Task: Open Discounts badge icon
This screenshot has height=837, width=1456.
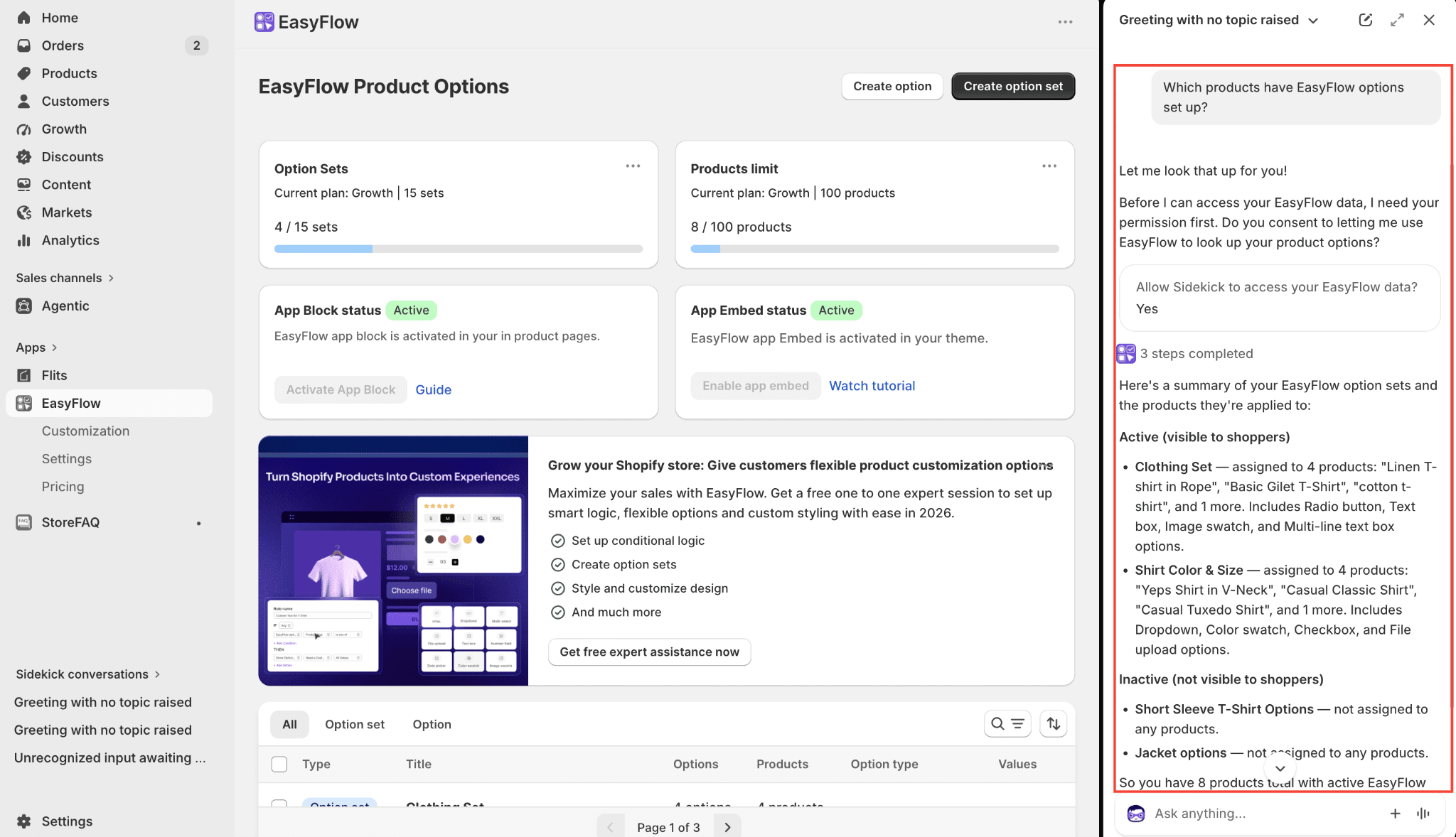Action: click(24, 156)
